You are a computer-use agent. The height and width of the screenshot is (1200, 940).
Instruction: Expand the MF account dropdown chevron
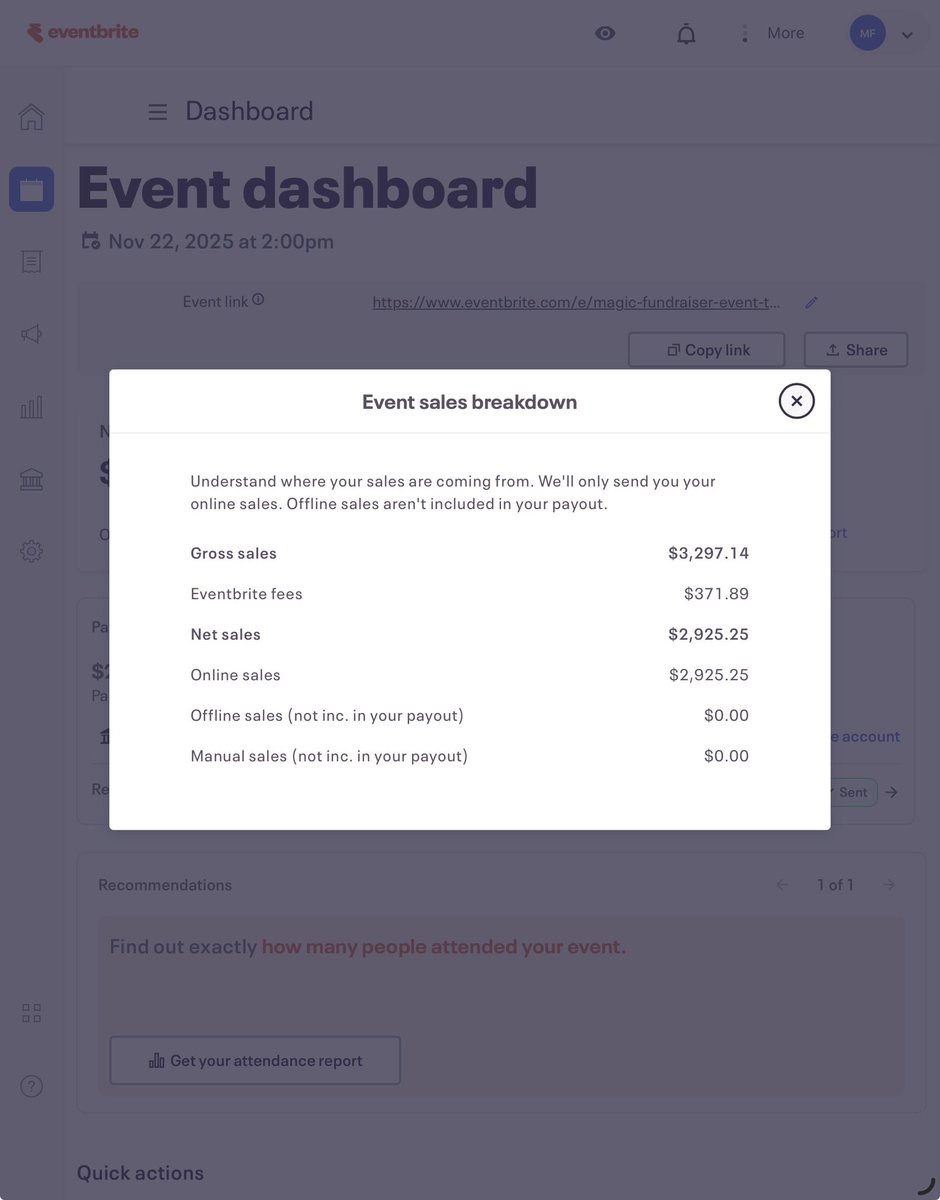coord(907,35)
